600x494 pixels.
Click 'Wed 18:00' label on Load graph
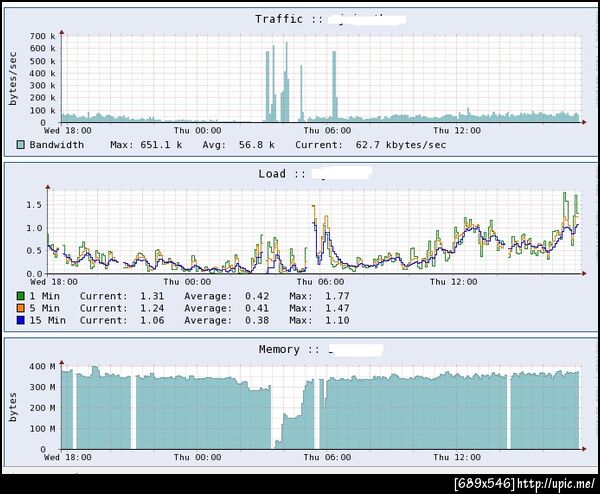tap(54, 282)
